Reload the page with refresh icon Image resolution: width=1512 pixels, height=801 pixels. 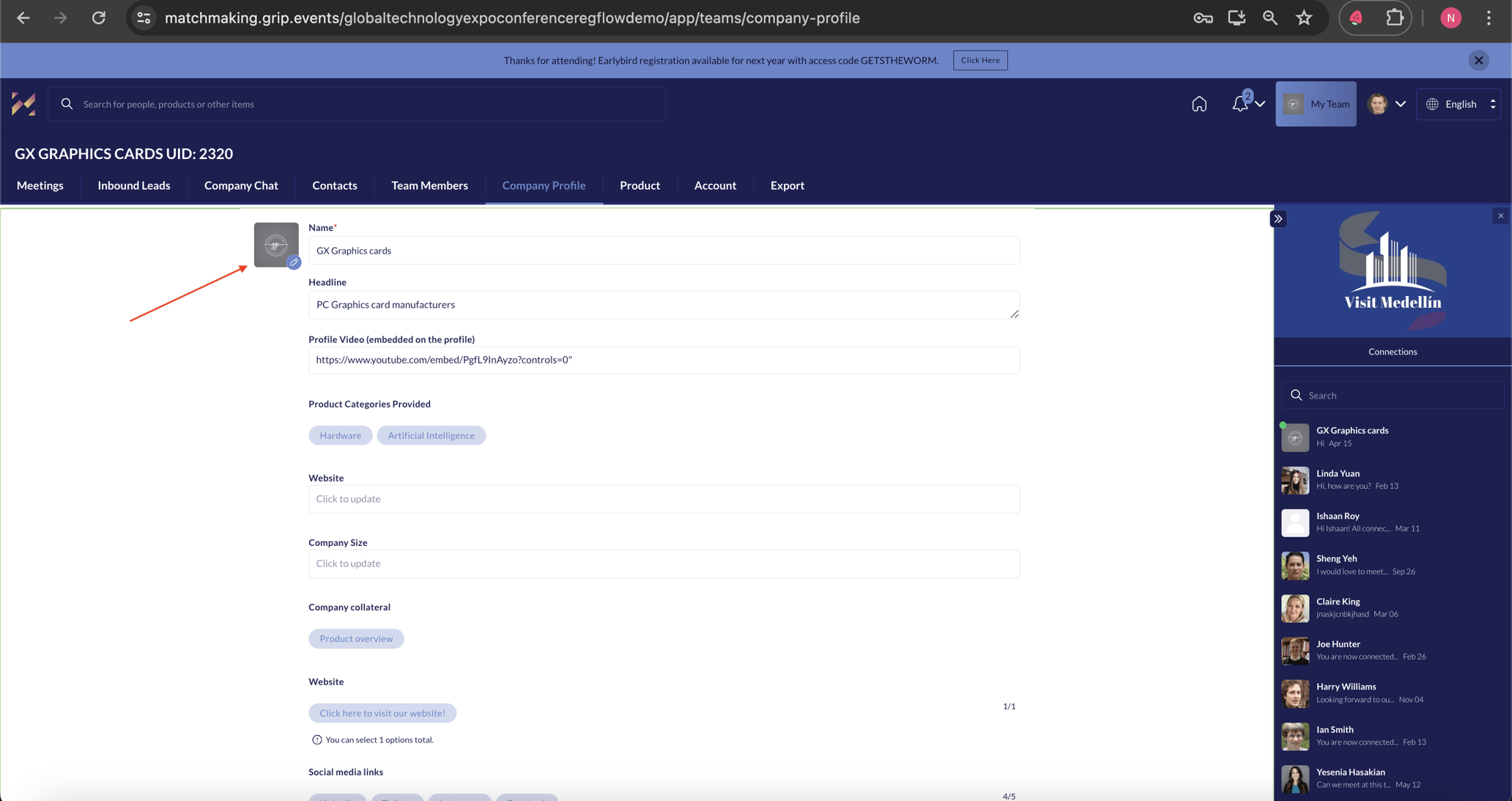click(x=99, y=18)
